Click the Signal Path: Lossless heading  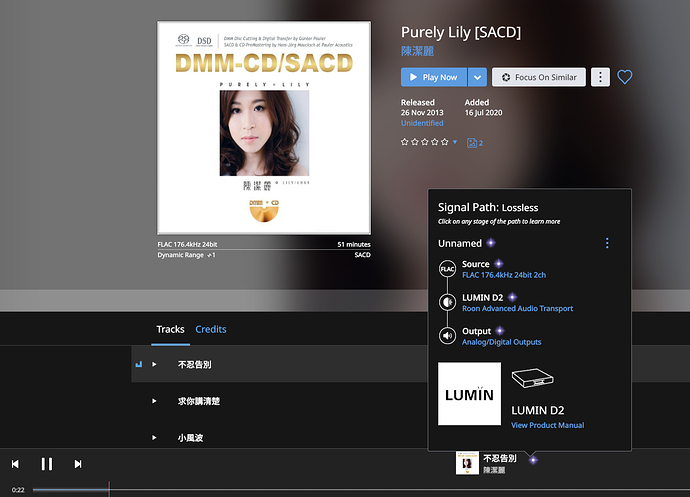[x=488, y=207]
